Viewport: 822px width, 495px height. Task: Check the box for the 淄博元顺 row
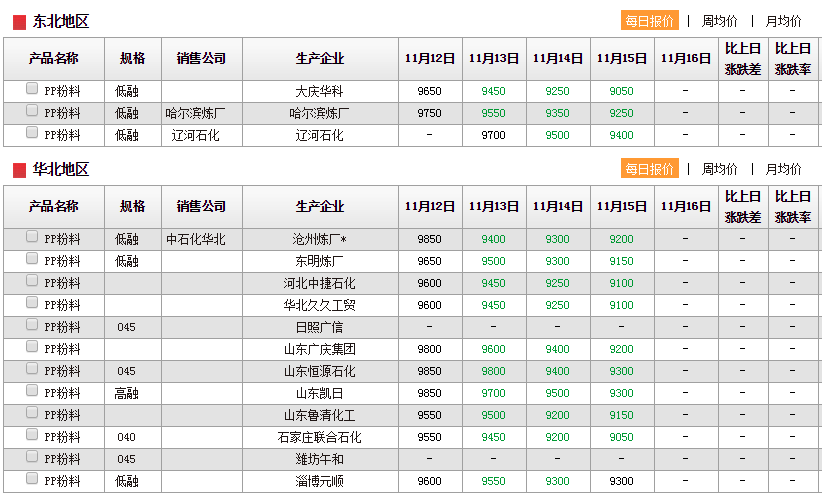click(33, 479)
